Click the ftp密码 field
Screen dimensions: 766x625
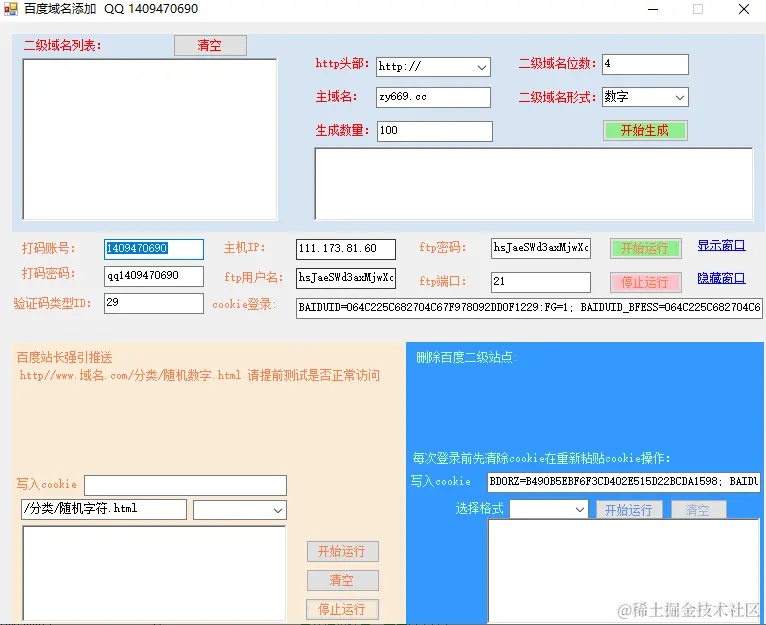pos(541,248)
